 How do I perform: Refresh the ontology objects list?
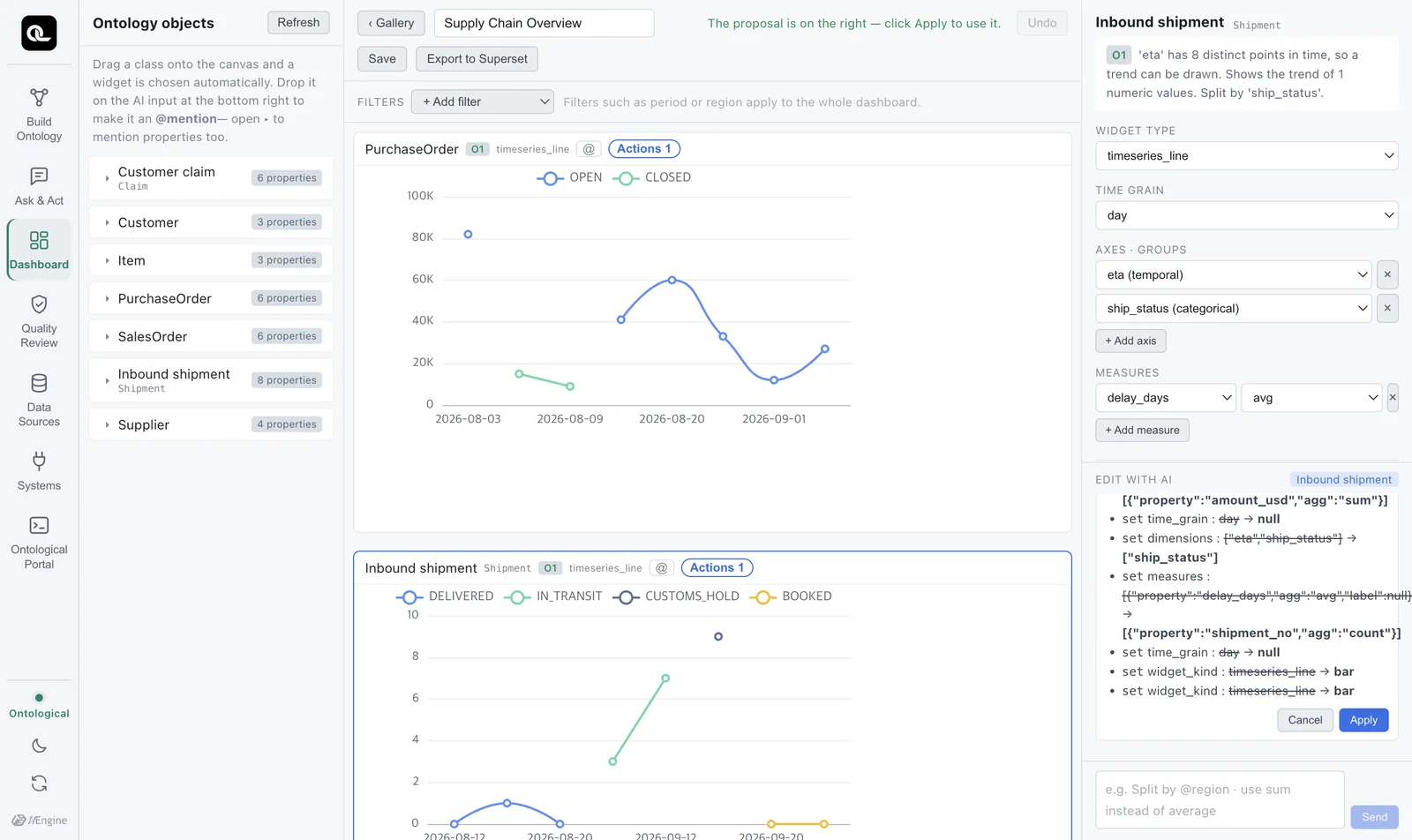pos(298,22)
